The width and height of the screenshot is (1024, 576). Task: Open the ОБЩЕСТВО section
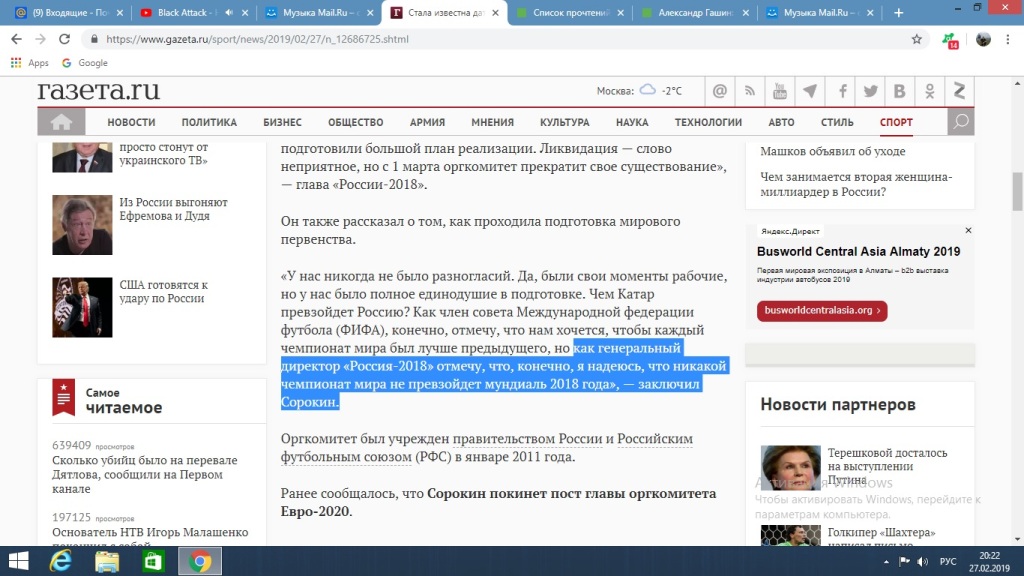[x=355, y=122]
